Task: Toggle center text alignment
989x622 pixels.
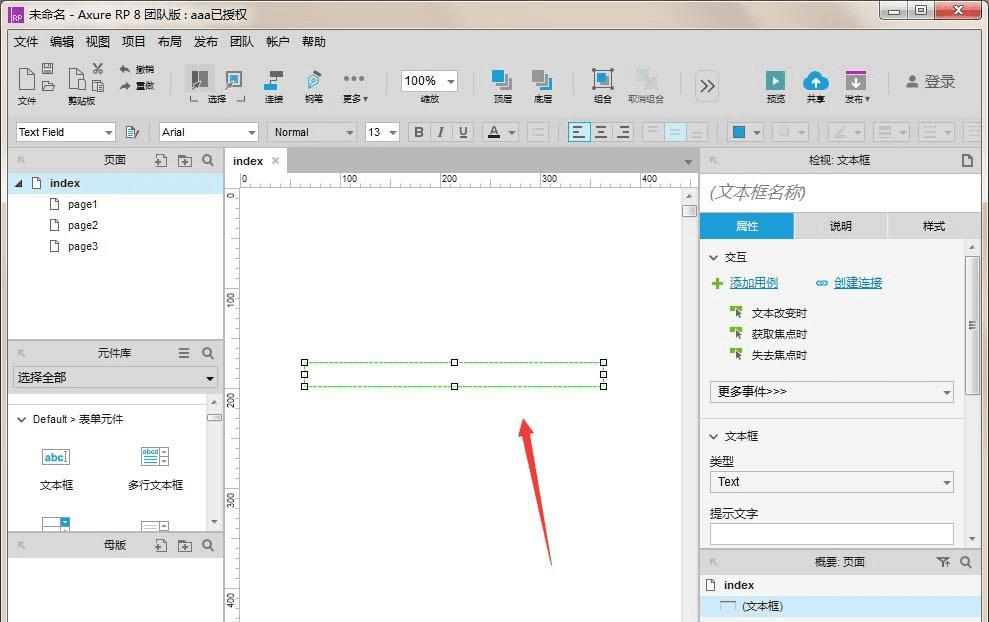Action: tap(601, 132)
